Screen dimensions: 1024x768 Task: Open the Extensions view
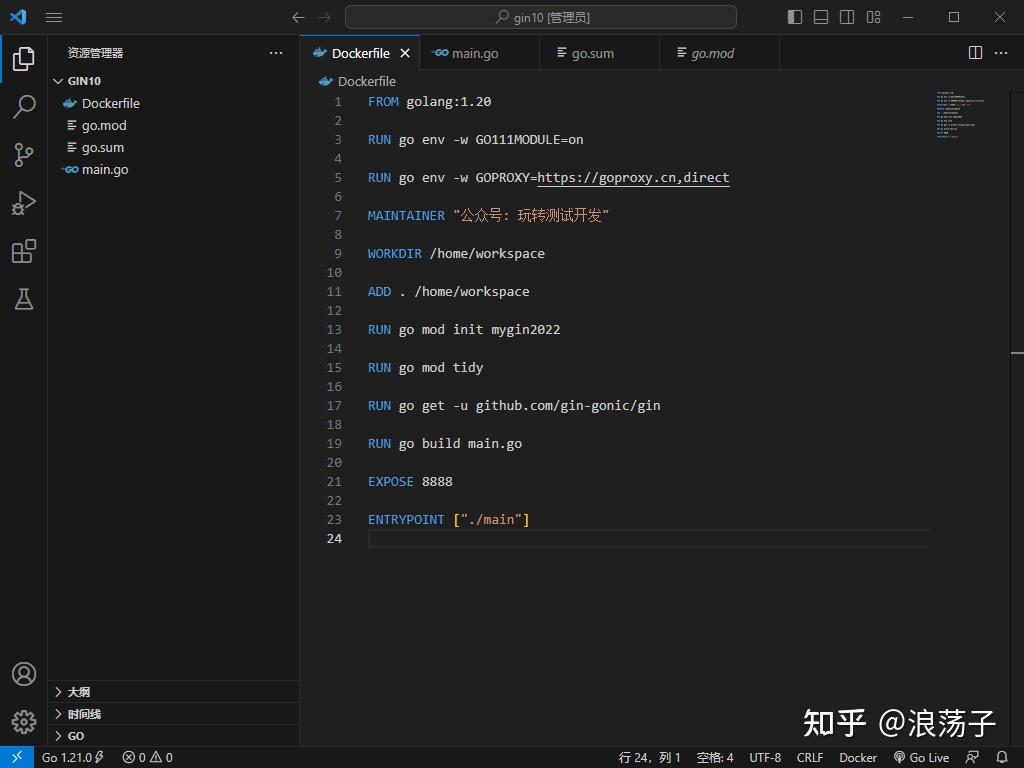(23, 251)
